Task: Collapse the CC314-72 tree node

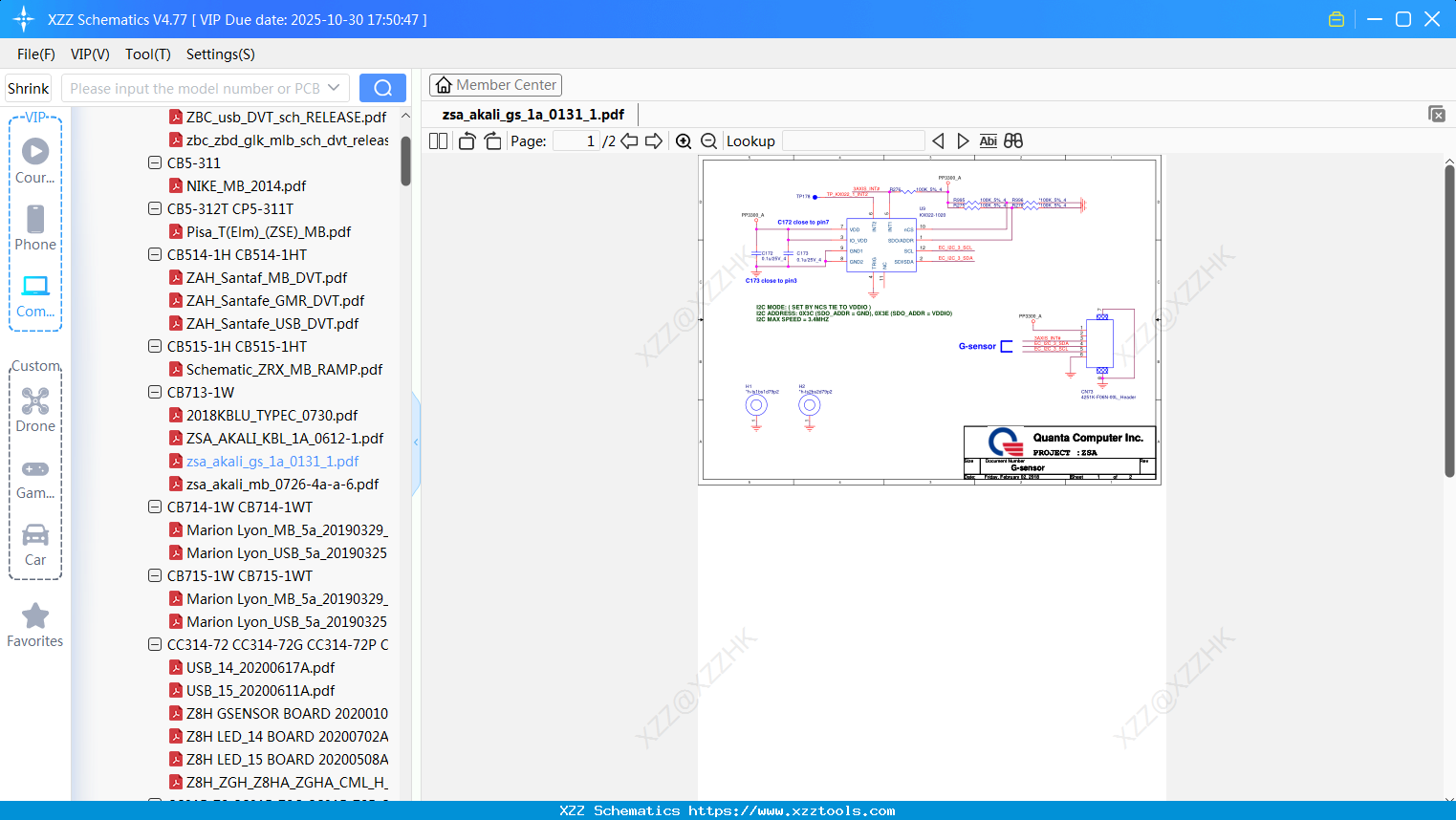Action: 155,644
